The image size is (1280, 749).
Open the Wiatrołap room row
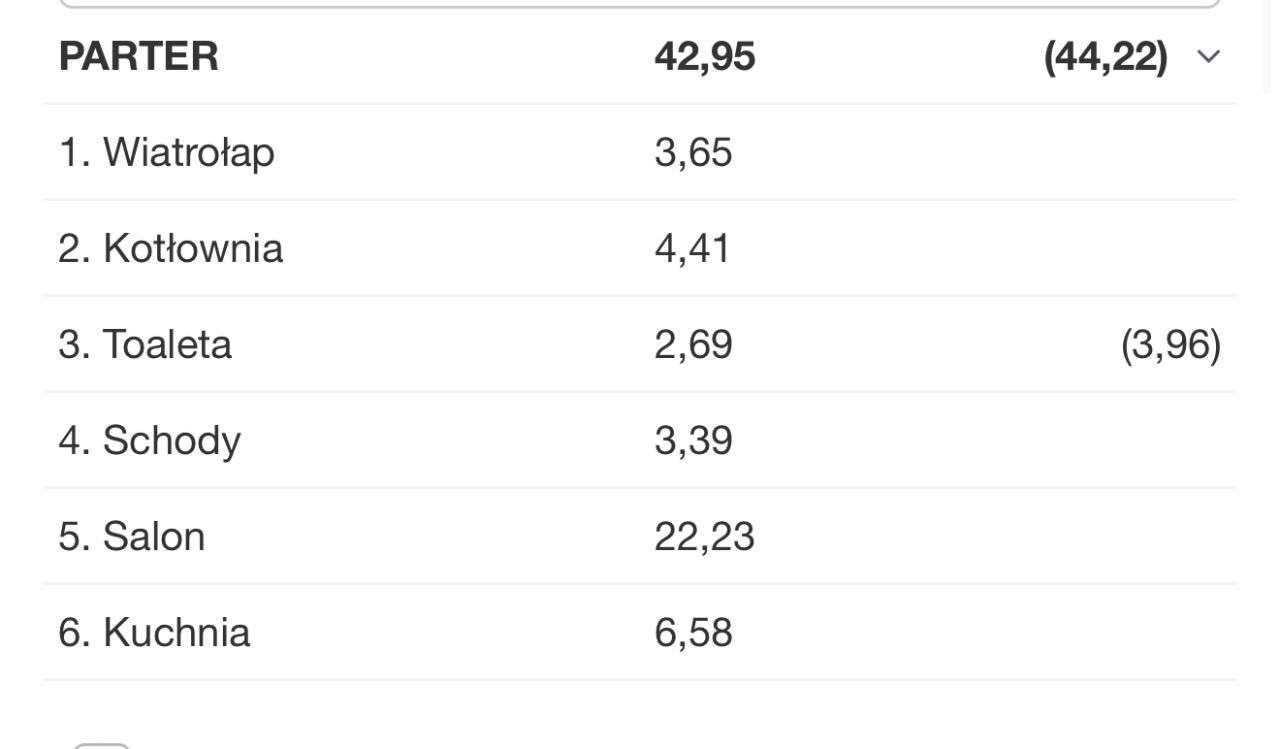point(166,153)
